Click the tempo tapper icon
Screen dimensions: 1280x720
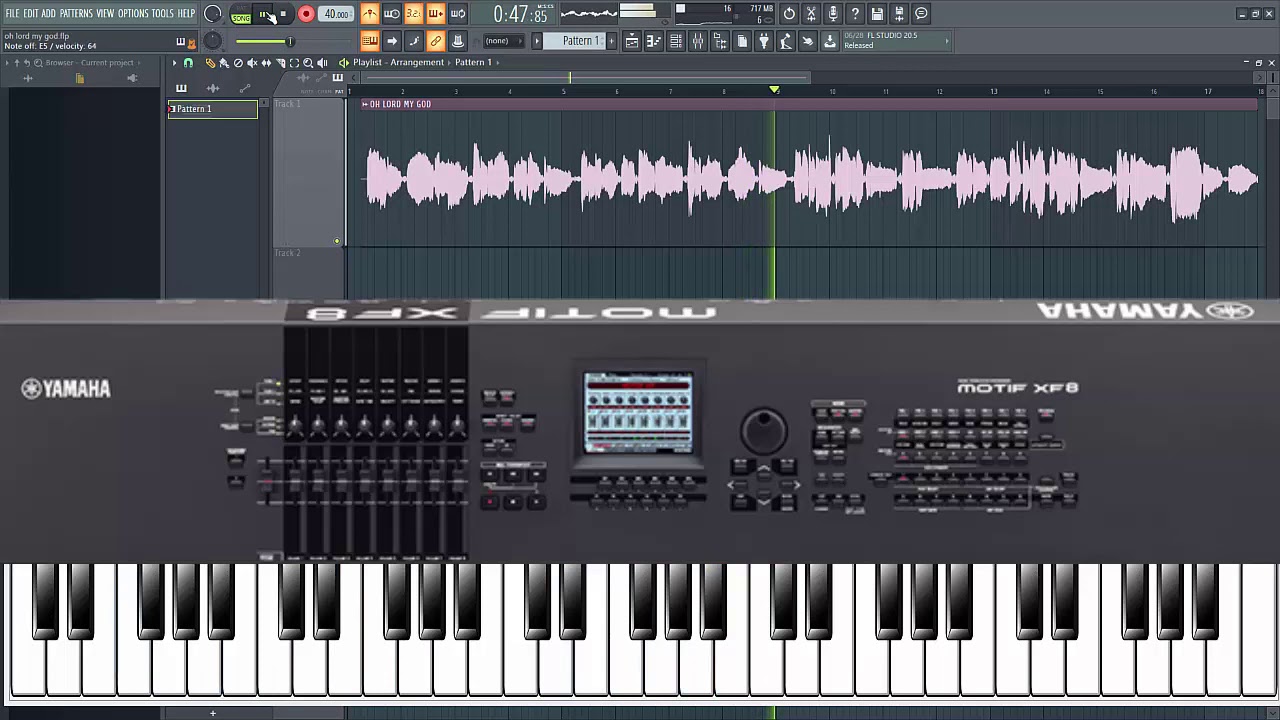pos(786,41)
